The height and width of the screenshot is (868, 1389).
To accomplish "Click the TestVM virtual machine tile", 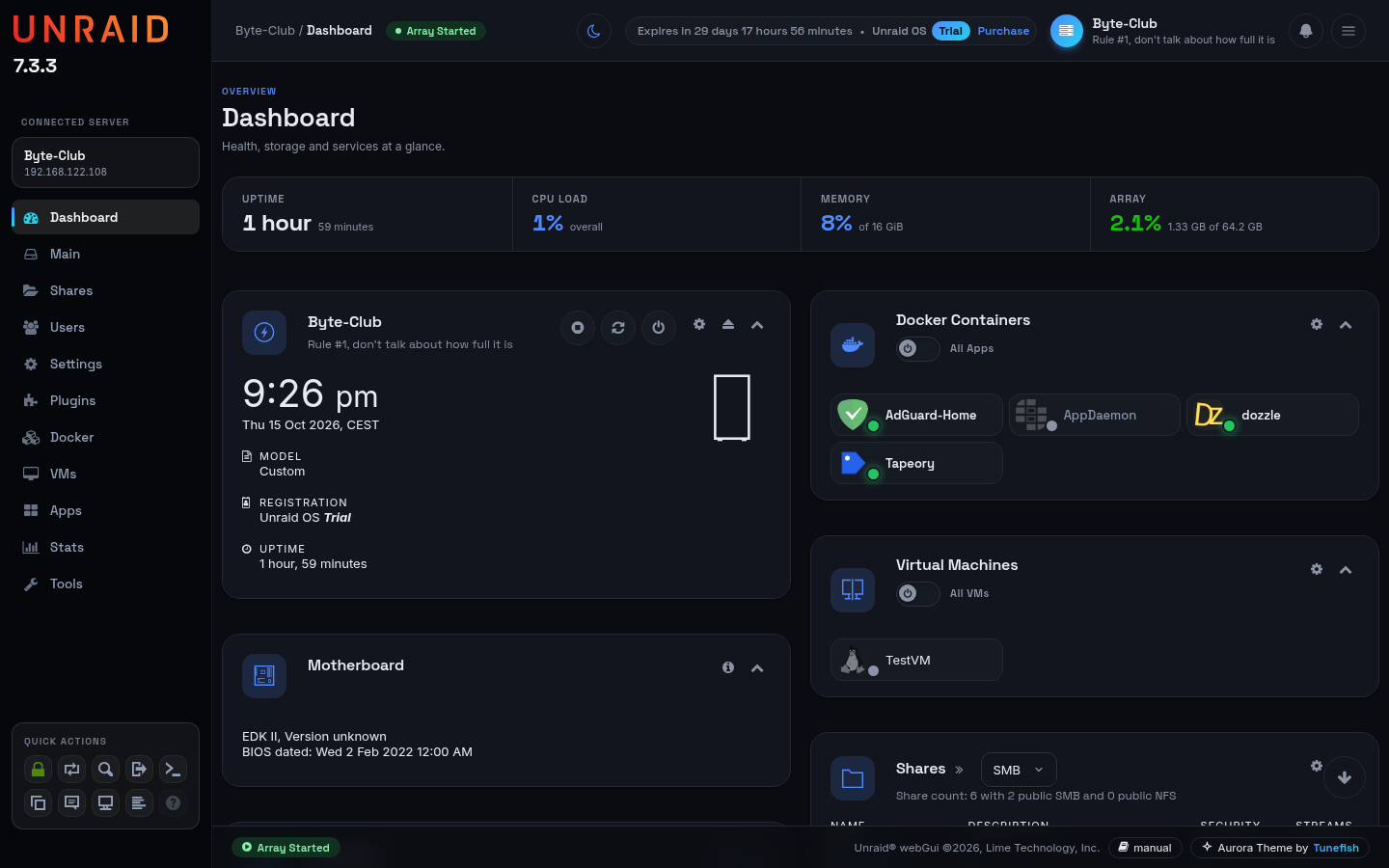I will (x=916, y=660).
